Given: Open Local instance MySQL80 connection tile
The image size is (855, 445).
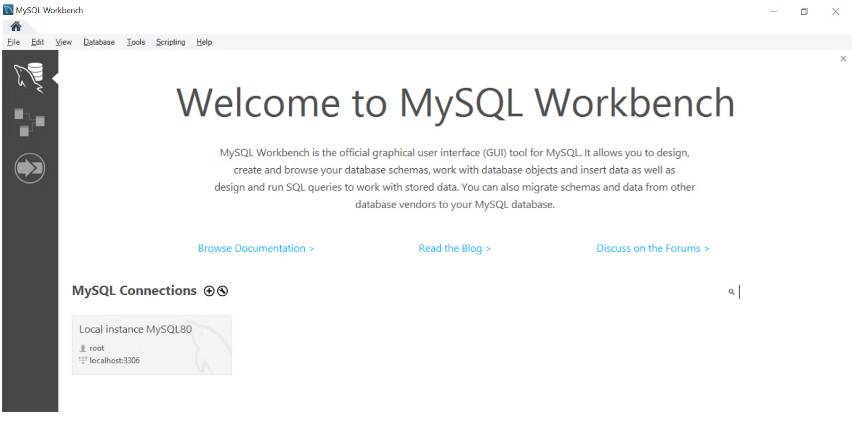Looking at the screenshot, I should point(152,345).
